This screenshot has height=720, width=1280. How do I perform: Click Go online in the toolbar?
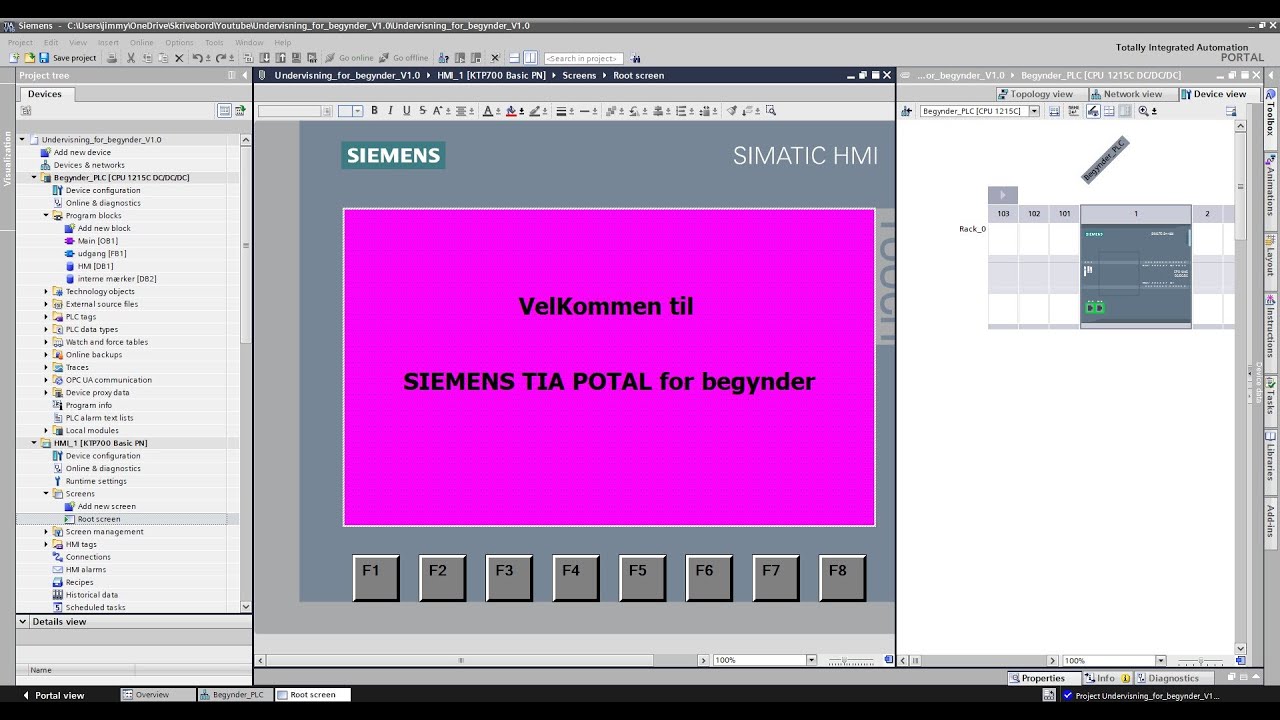(x=349, y=58)
